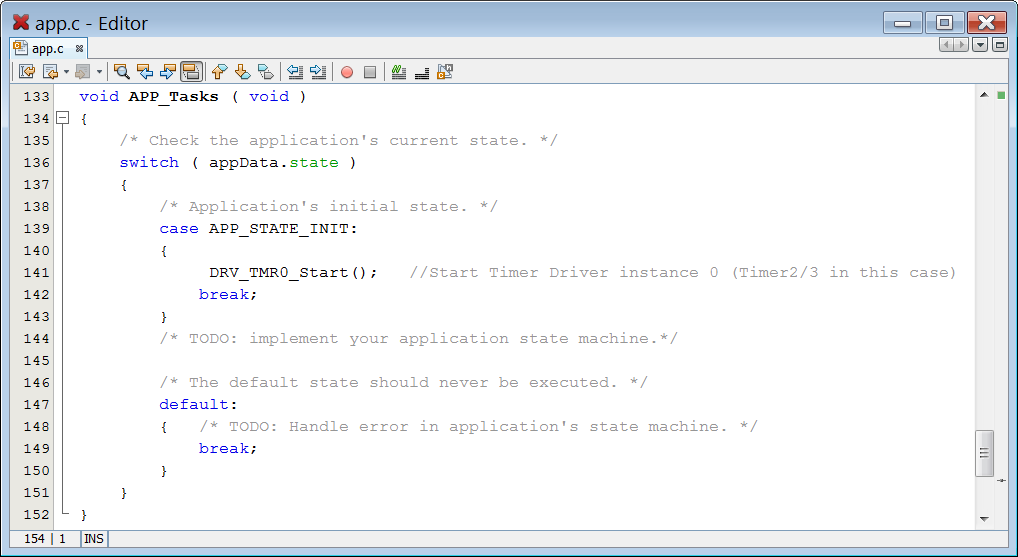Open the Back history dropdown arrow

[x=66, y=72]
